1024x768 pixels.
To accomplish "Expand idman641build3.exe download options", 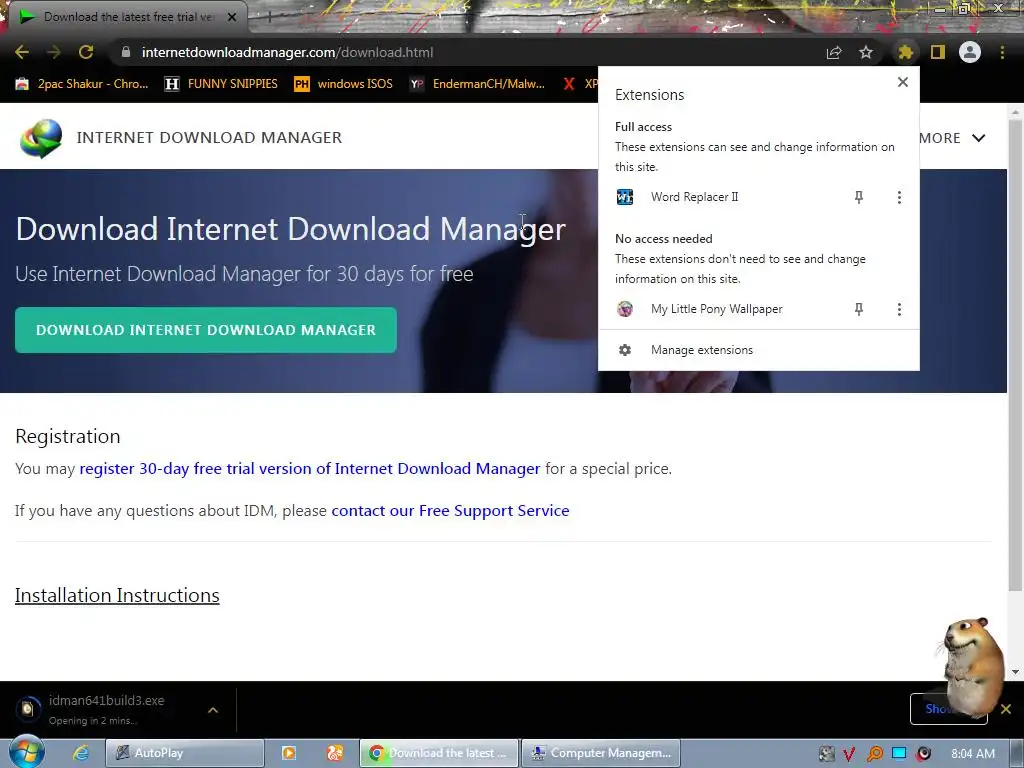I will pyautogui.click(x=213, y=710).
